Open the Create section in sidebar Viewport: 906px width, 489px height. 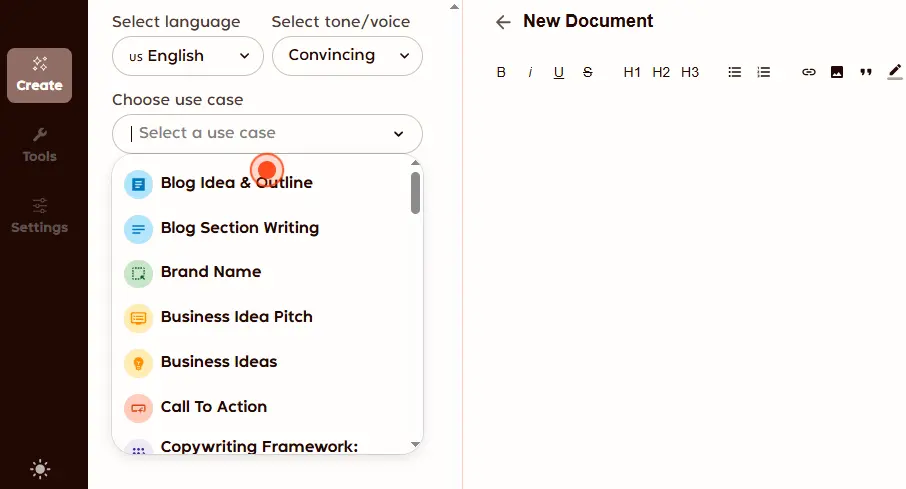pos(39,75)
